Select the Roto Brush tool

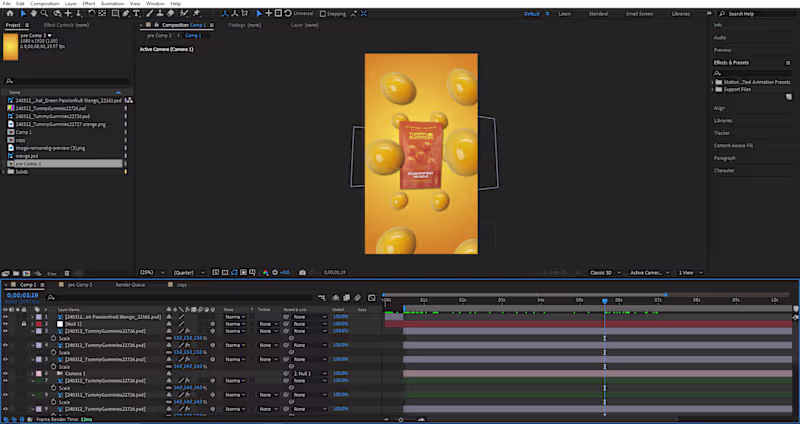pos(184,13)
